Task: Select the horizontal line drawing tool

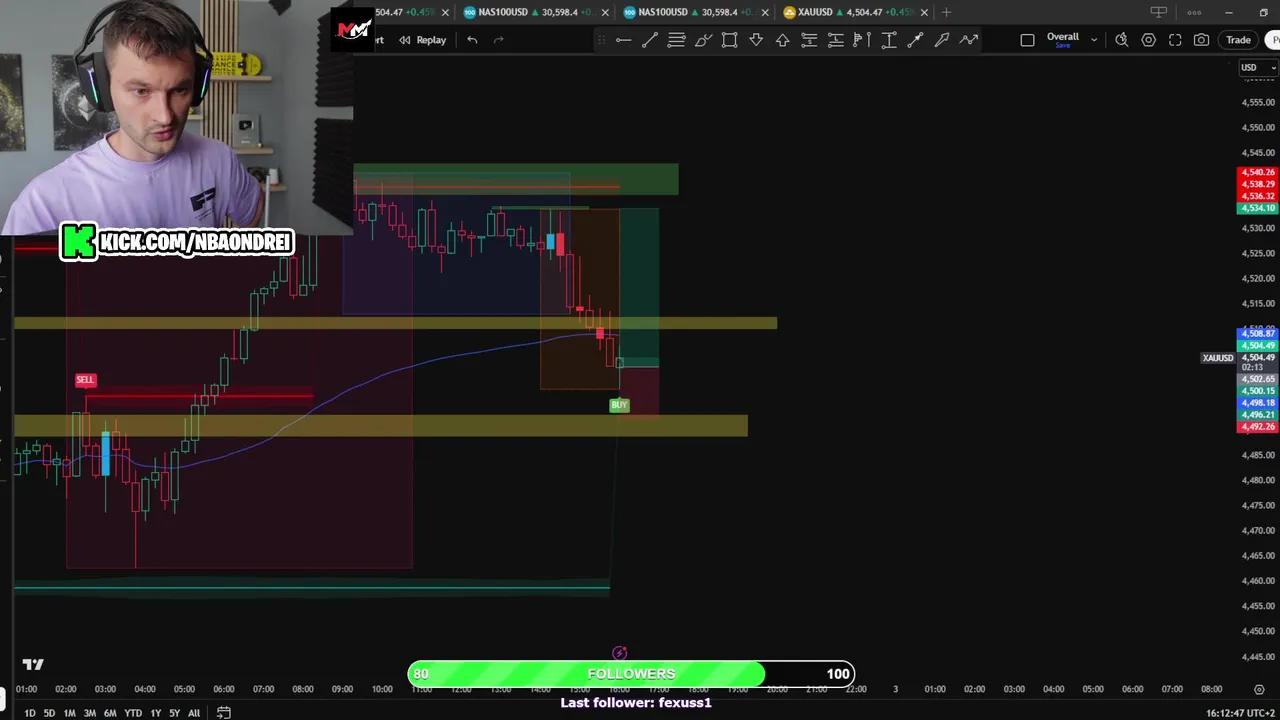Action: (x=623, y=40)
